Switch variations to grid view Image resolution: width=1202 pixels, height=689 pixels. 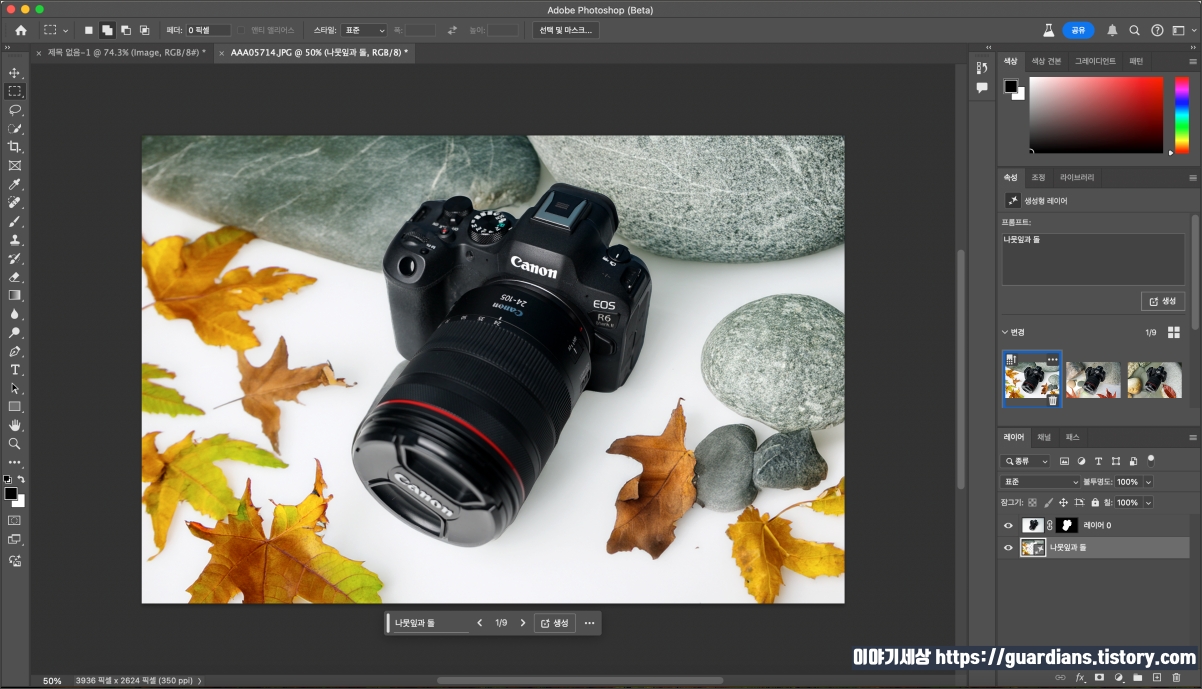point(1173,332)
